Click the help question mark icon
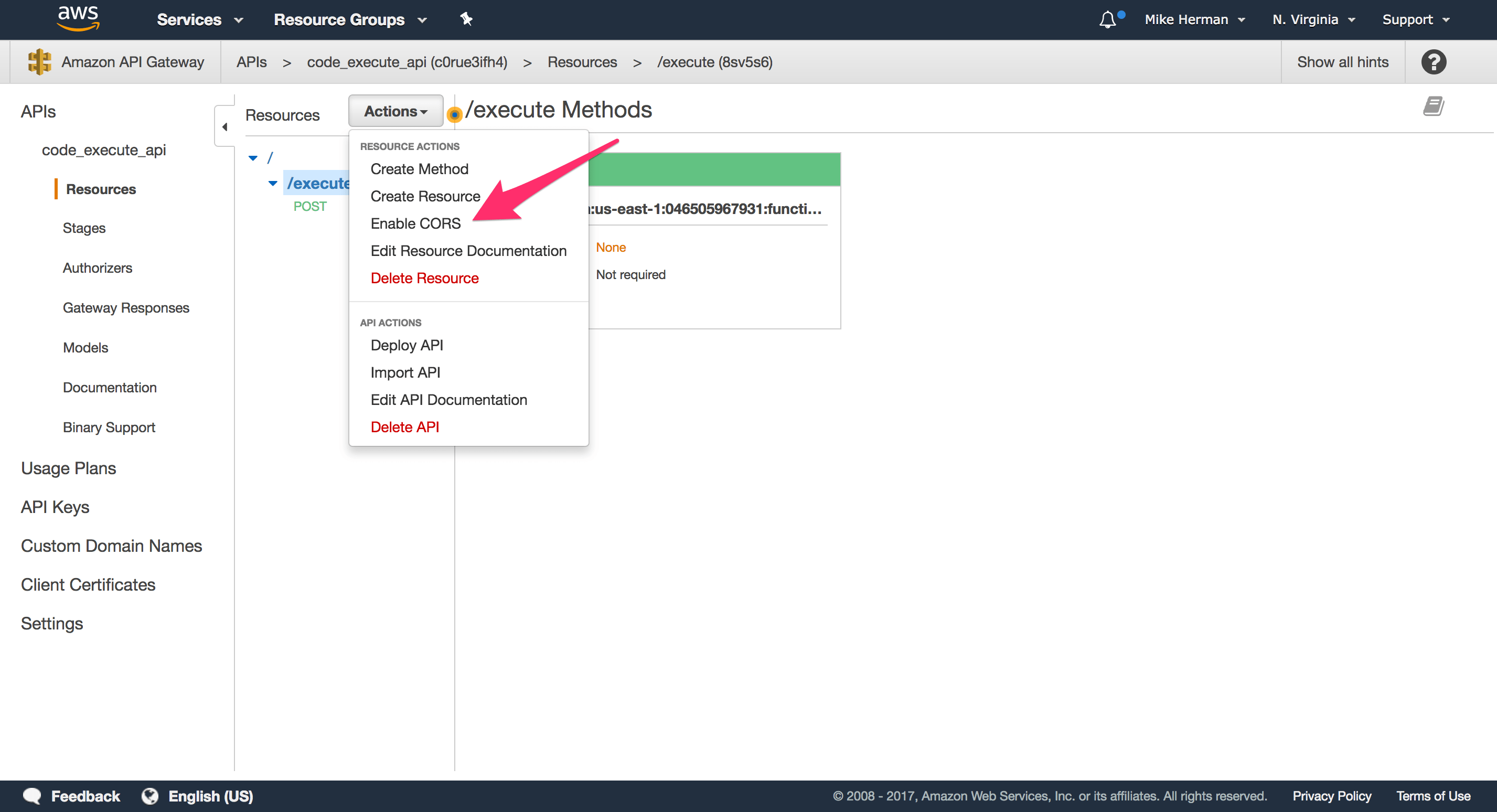 click(x=1433, y=61)
